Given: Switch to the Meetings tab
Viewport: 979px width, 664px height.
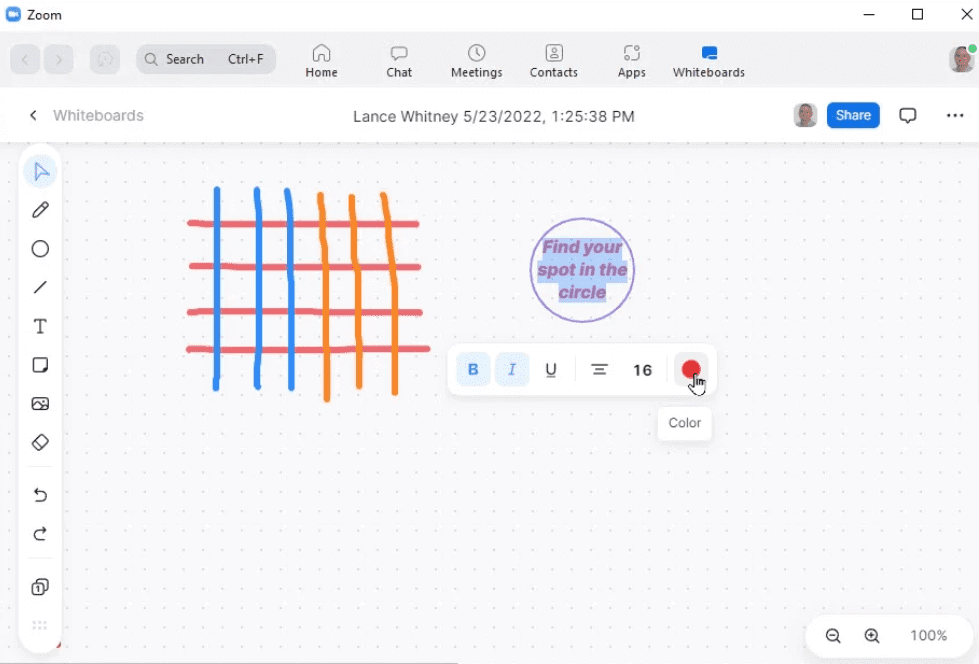Looking at the screenshot, I should (x=476, y=61).
